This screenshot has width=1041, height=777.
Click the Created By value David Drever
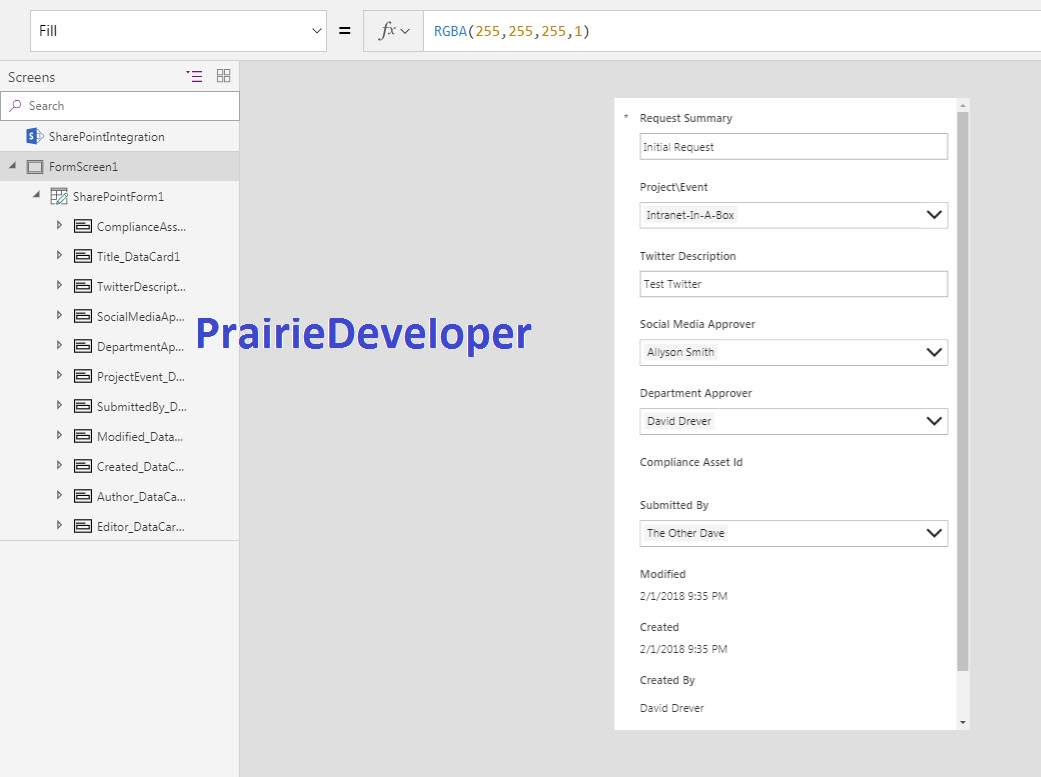[672, 708]
